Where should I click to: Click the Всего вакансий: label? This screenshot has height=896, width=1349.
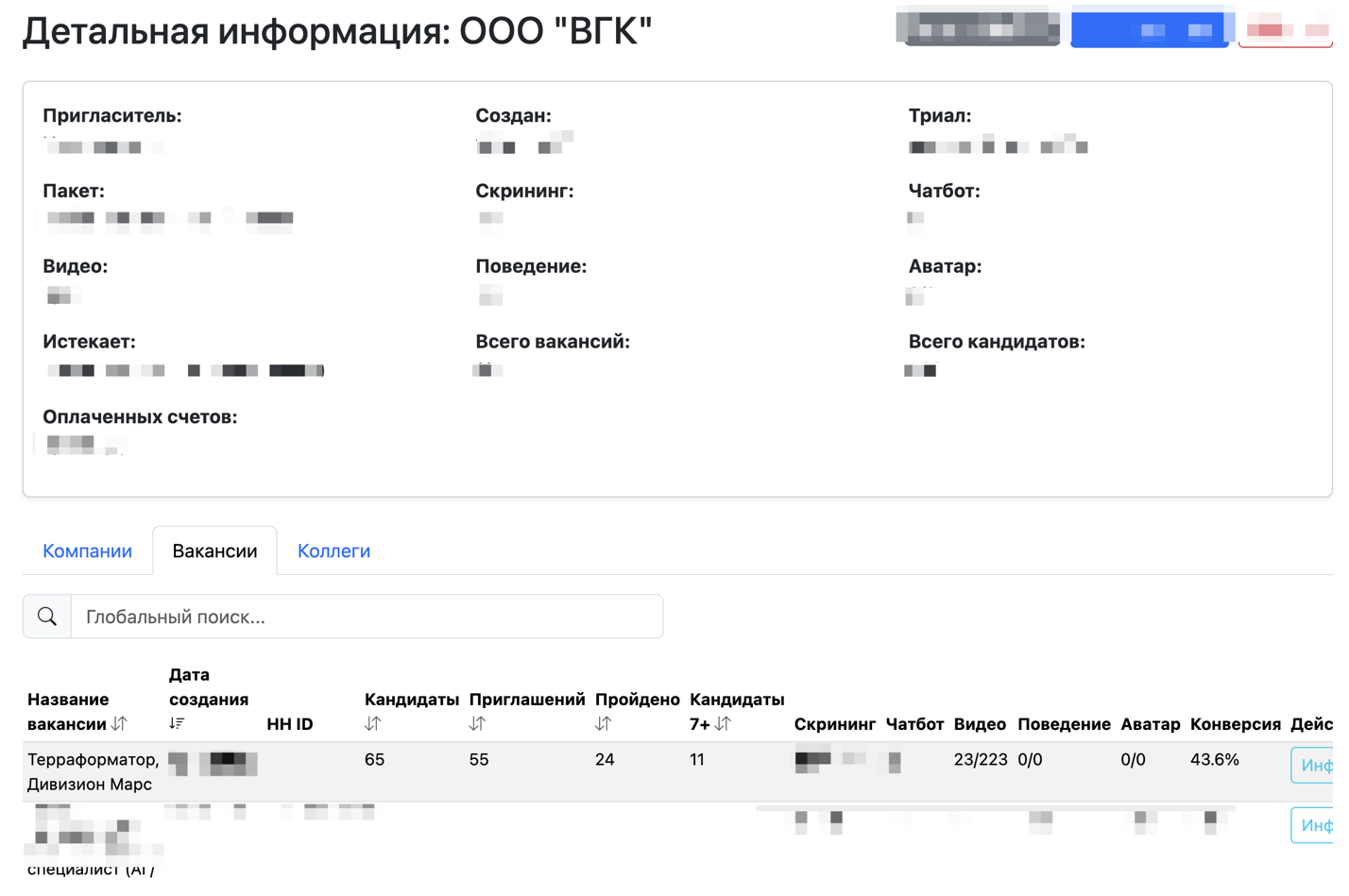[553, 342]
